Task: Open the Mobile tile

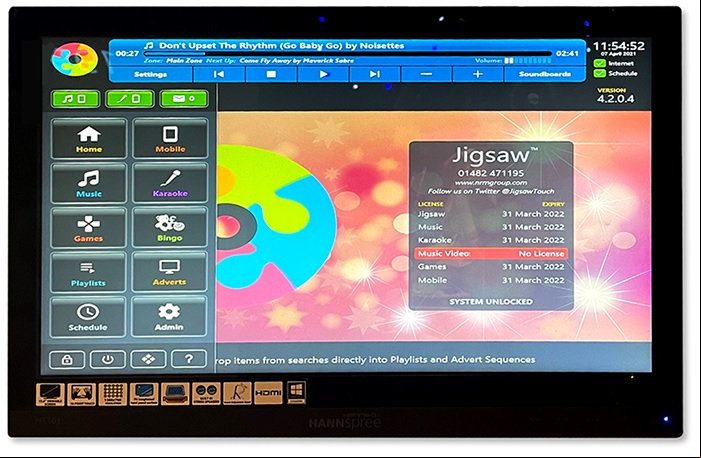Action: [170, 138]
